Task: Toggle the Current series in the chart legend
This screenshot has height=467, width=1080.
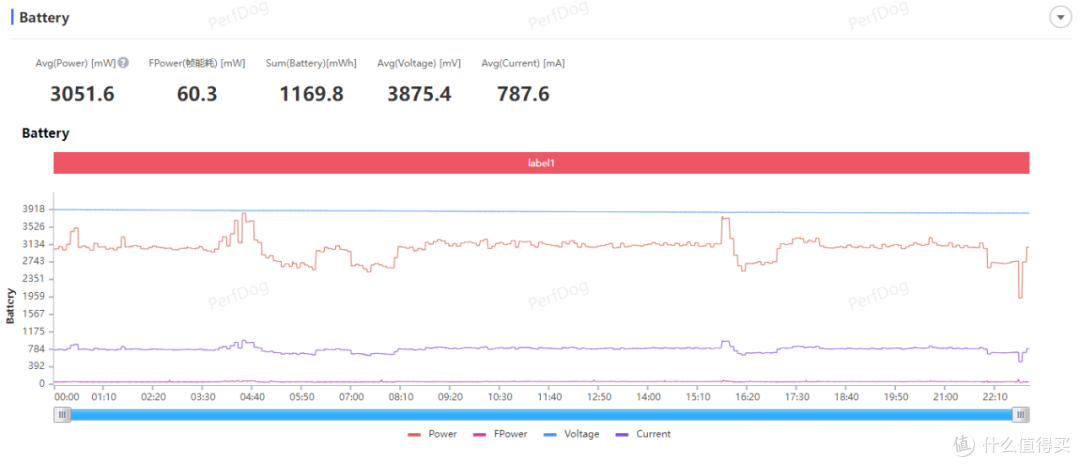Action: pos(643,434)
